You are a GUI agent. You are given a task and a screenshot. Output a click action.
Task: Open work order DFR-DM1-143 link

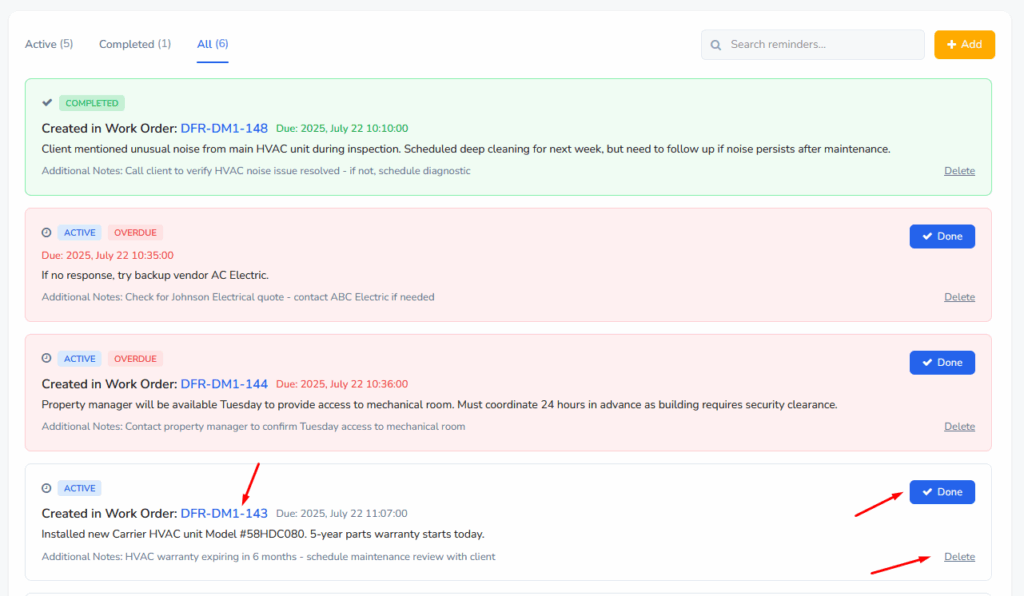[x=224, y=514]
